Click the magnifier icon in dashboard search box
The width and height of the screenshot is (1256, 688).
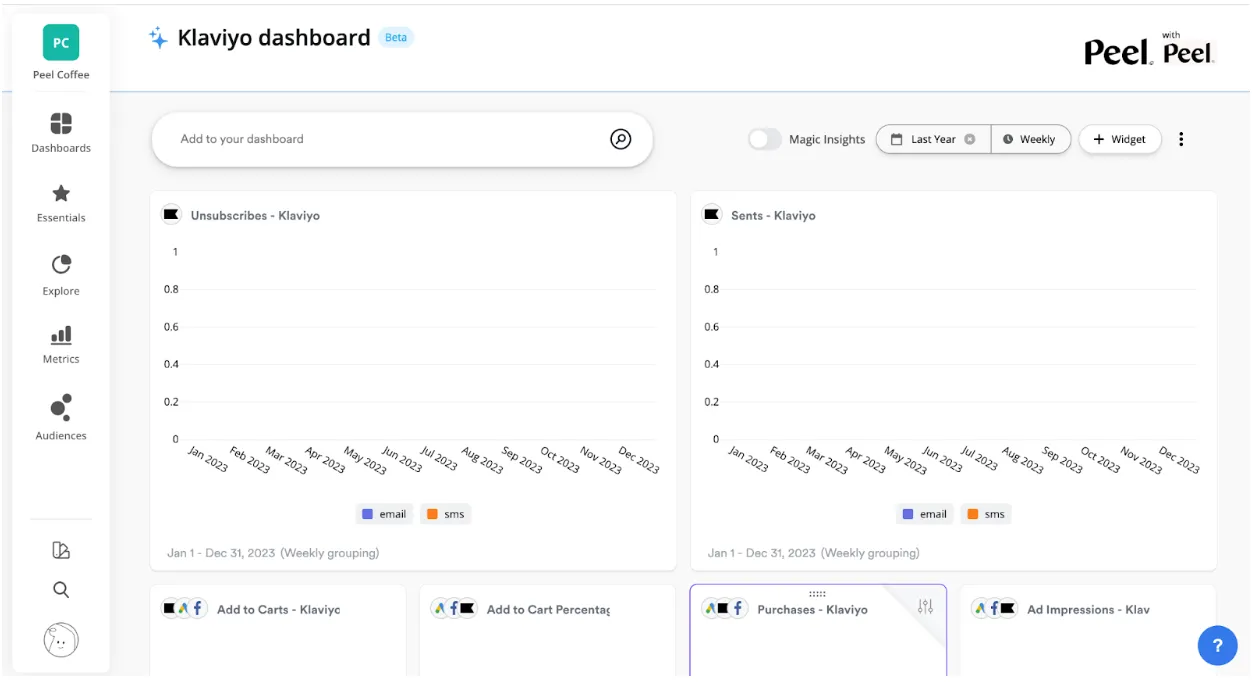tap(621, 139)
